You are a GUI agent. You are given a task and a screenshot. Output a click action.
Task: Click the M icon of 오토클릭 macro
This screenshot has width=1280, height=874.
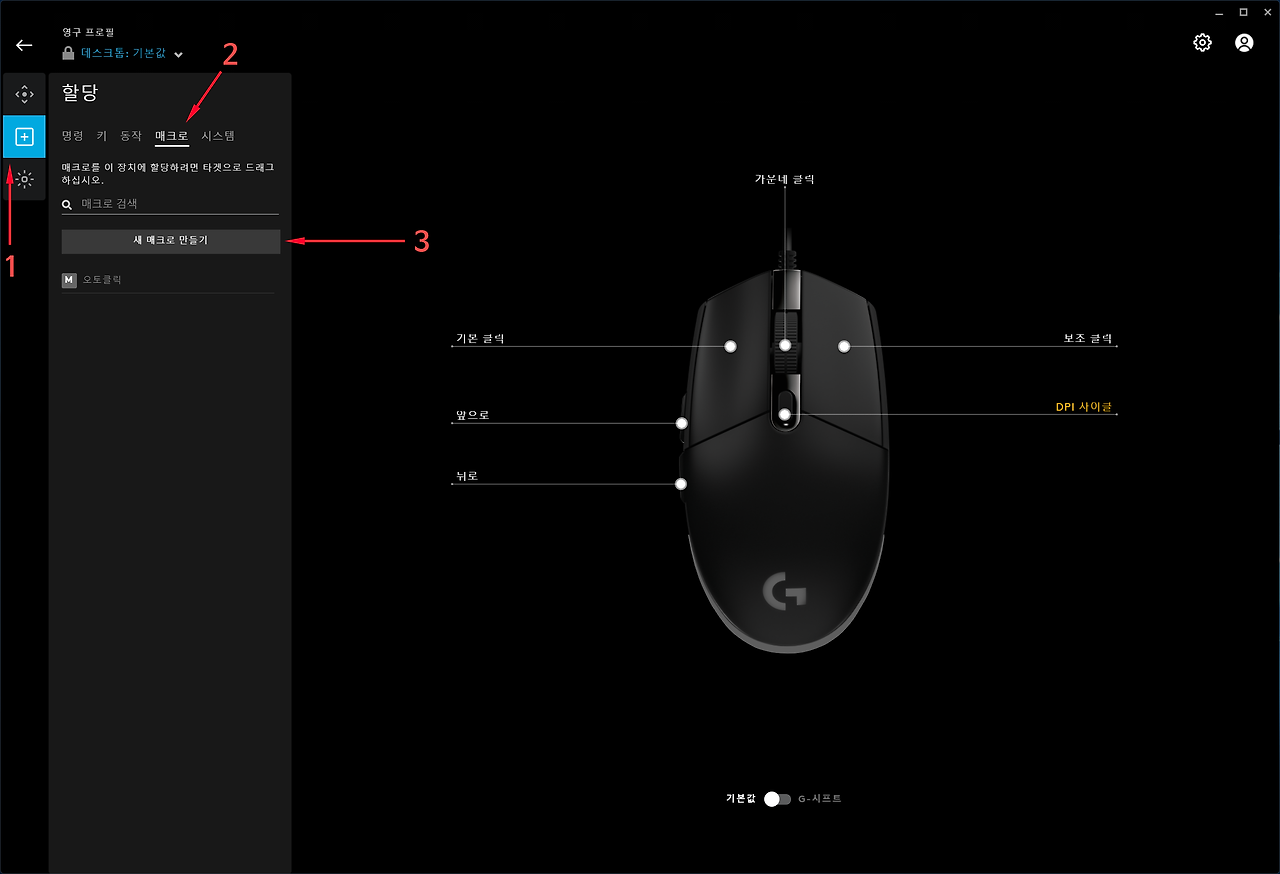(69, 280)
